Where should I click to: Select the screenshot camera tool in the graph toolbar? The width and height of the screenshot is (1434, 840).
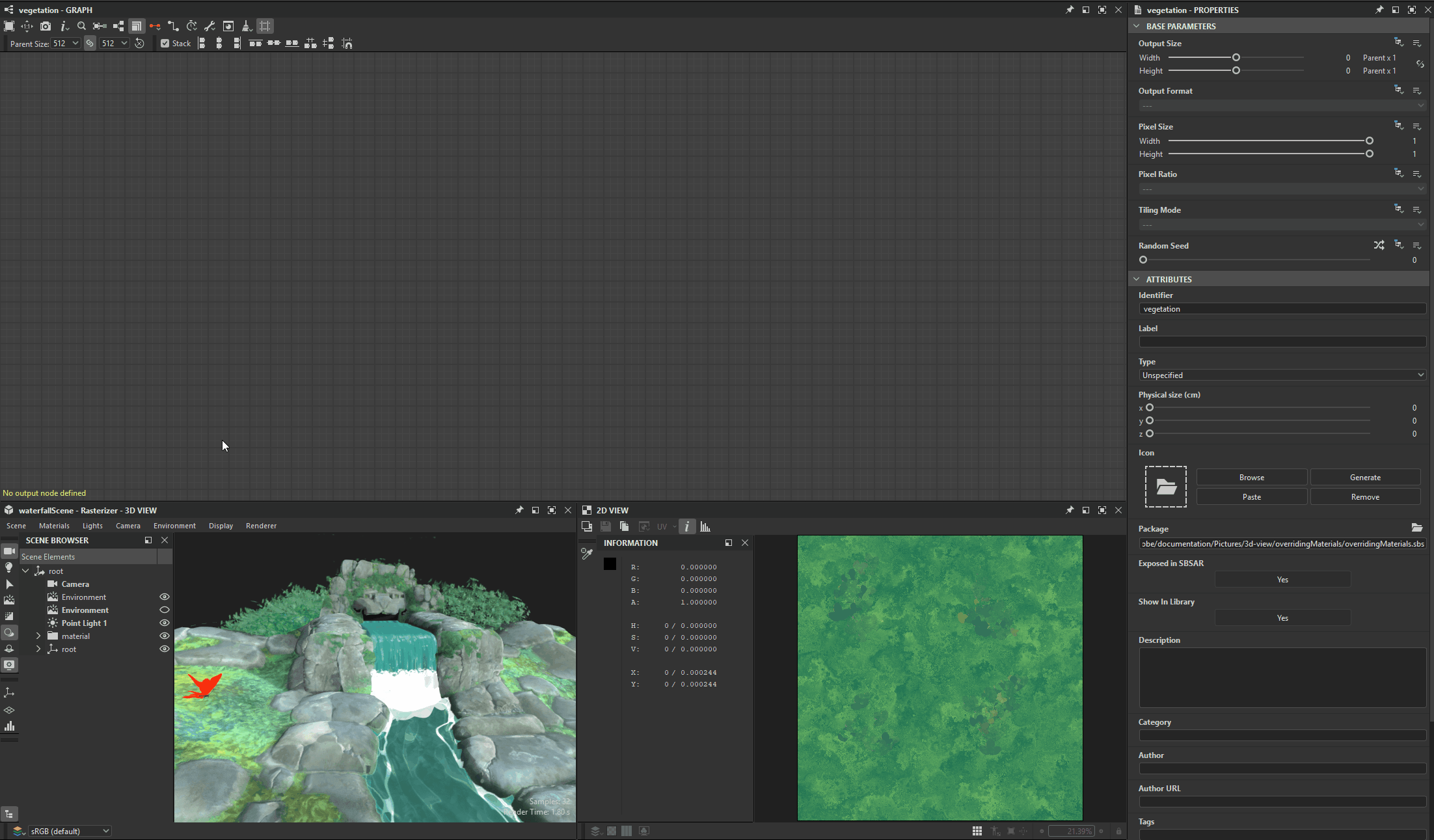pos(46,26)
